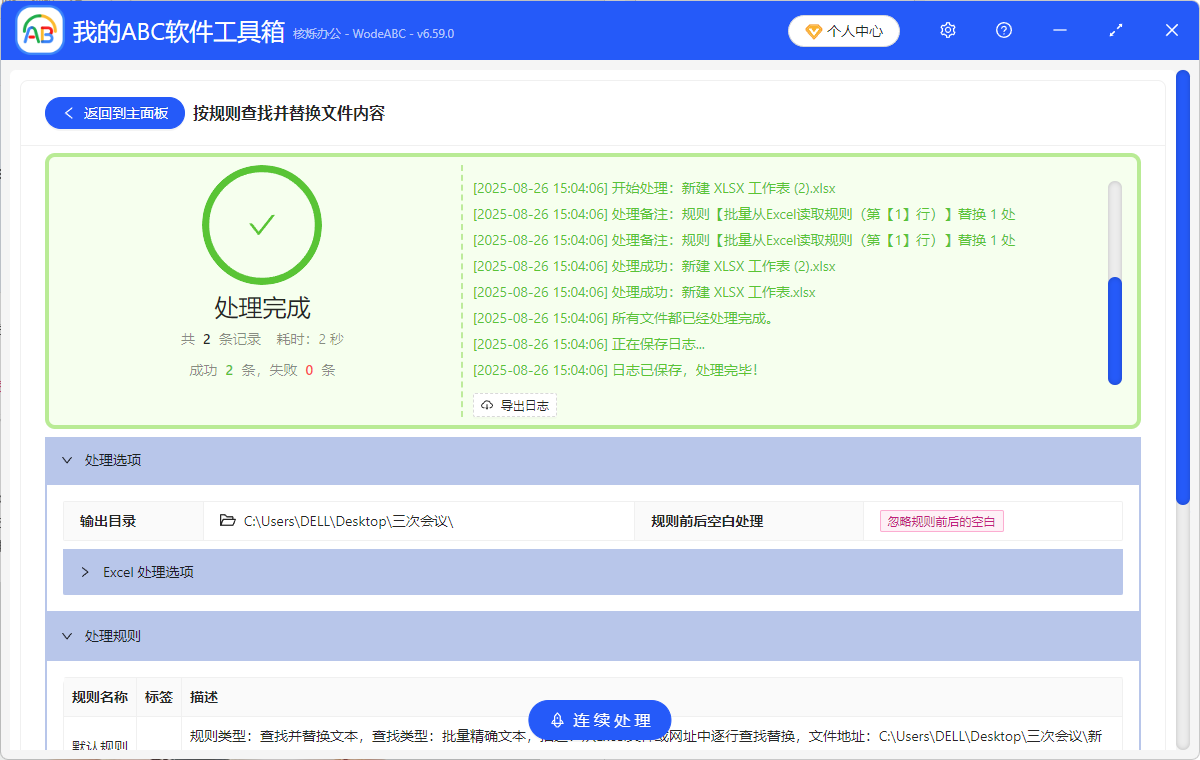Click the help question-mark icon
The width and height of the screenshot is (1200, 760).
click(x=1003, y=30)
